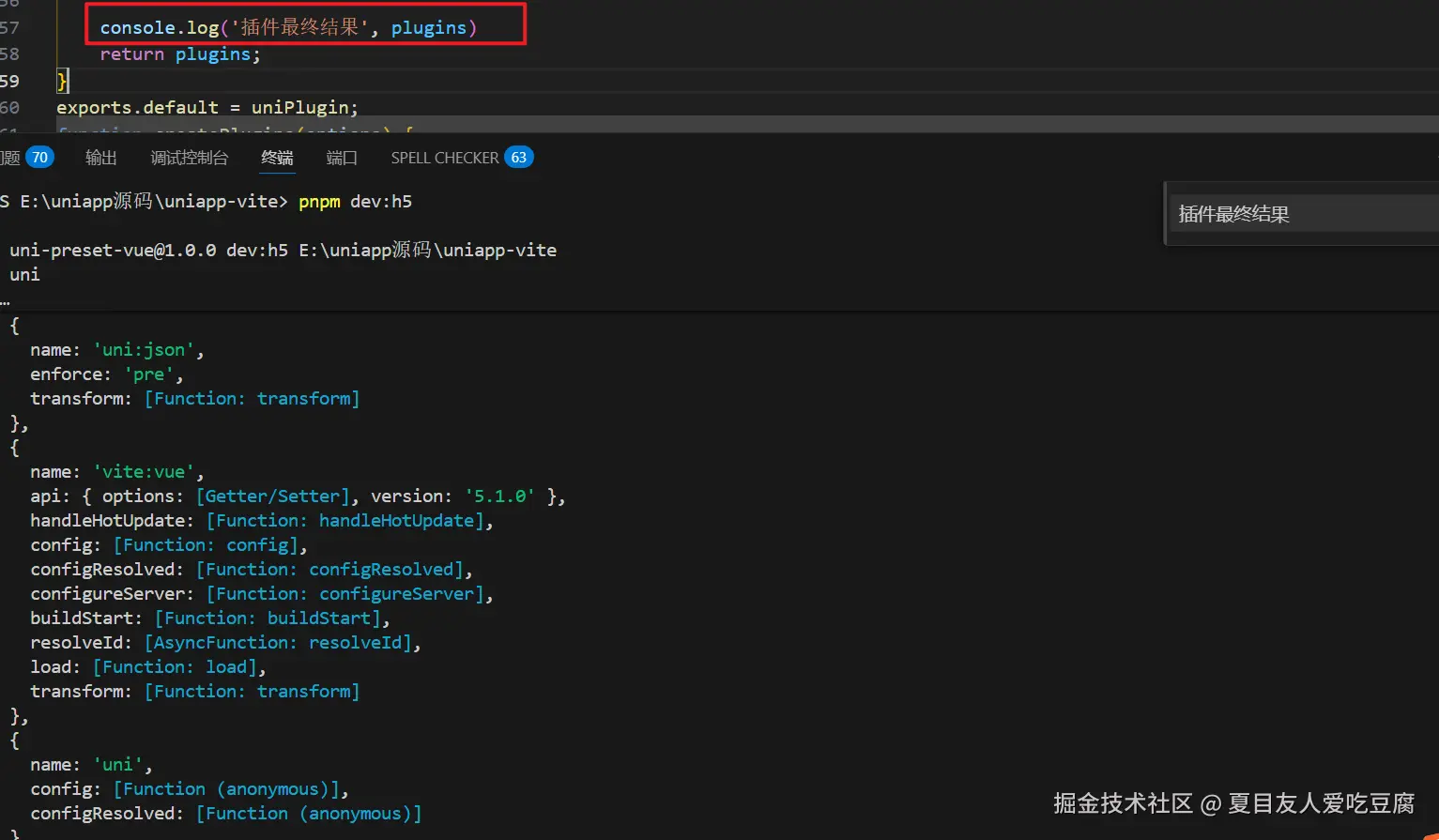Switch to the 输出 panel tab
The width and height of the screenshot is (1439, 840).
(x=100, y=158)
